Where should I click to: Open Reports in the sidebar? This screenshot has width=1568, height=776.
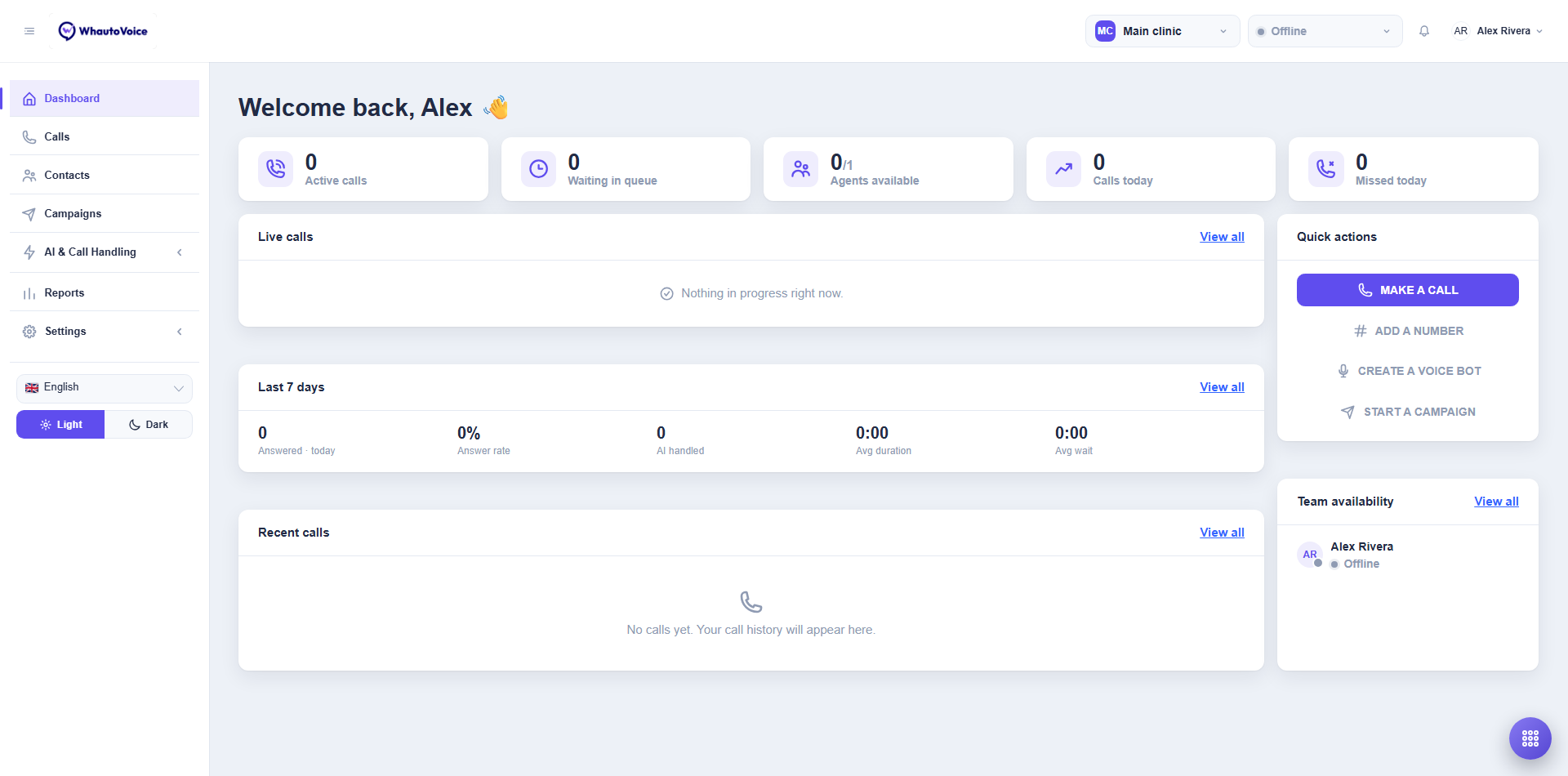tap(105, 293)
